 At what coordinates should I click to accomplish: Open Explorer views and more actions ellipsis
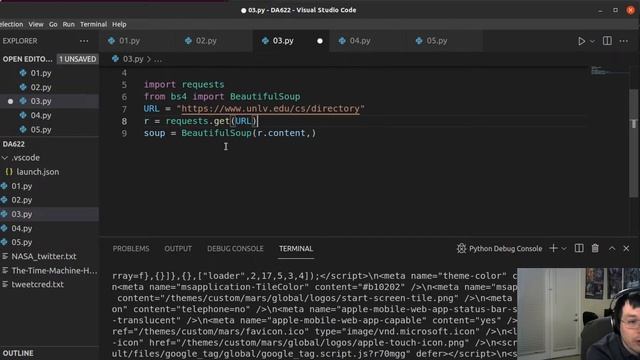[x=84, y=41]
